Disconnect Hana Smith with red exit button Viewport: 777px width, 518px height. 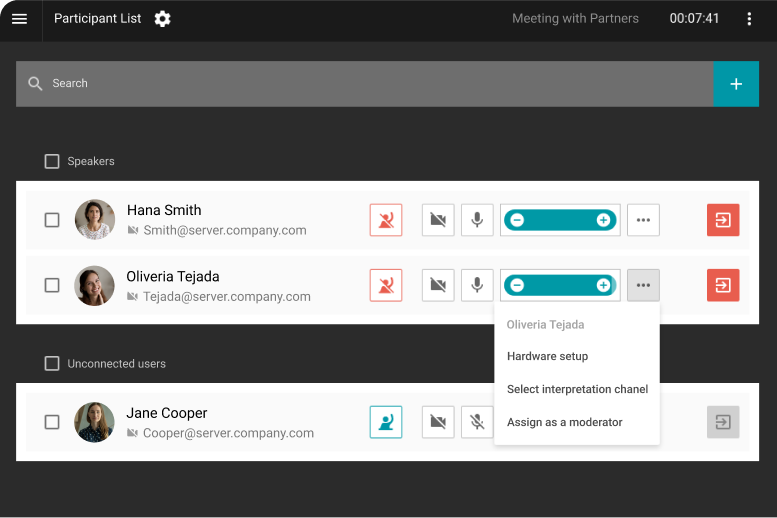[x=722, y=220]
